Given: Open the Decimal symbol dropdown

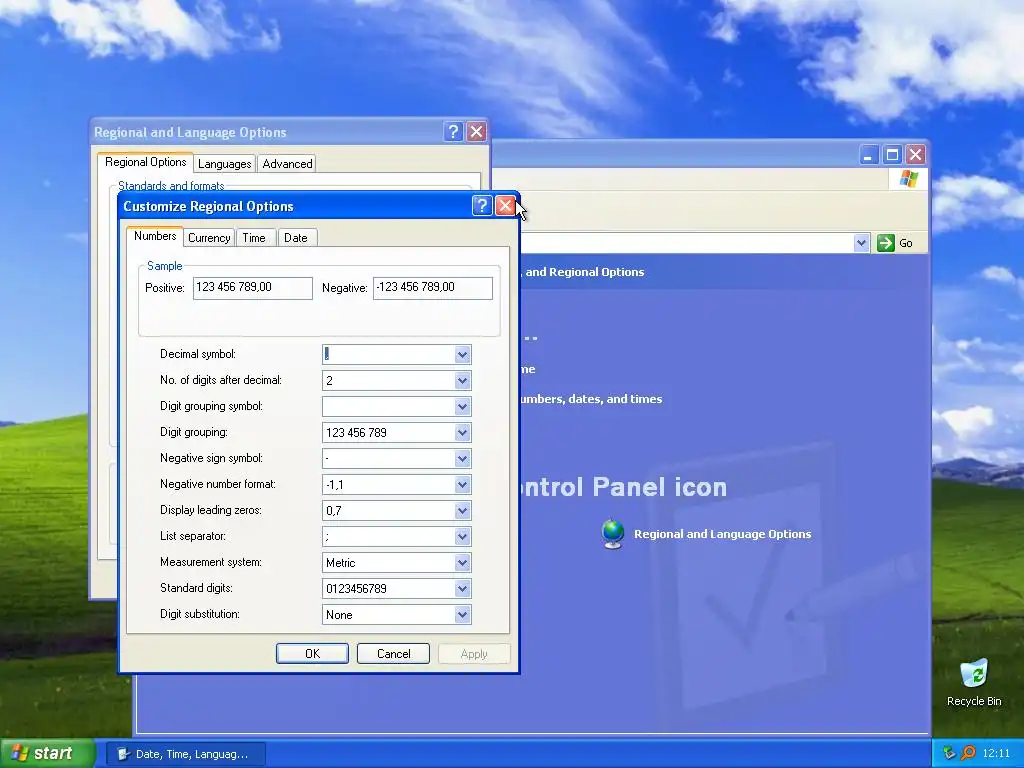Looking at the screenshot, I should [x=462, y=355].
